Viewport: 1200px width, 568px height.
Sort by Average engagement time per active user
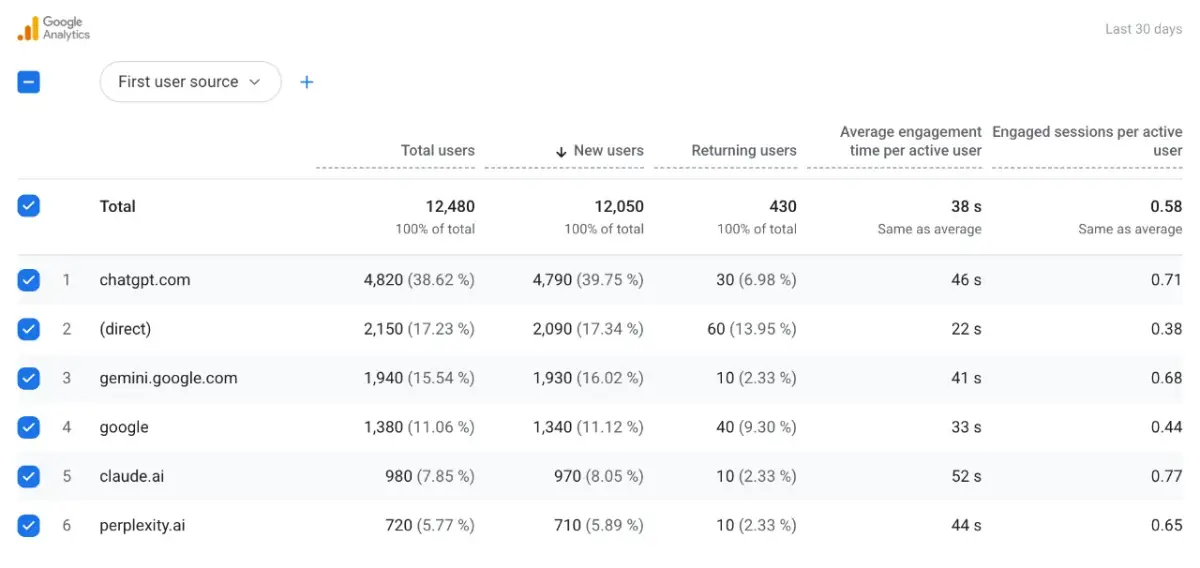911,141
